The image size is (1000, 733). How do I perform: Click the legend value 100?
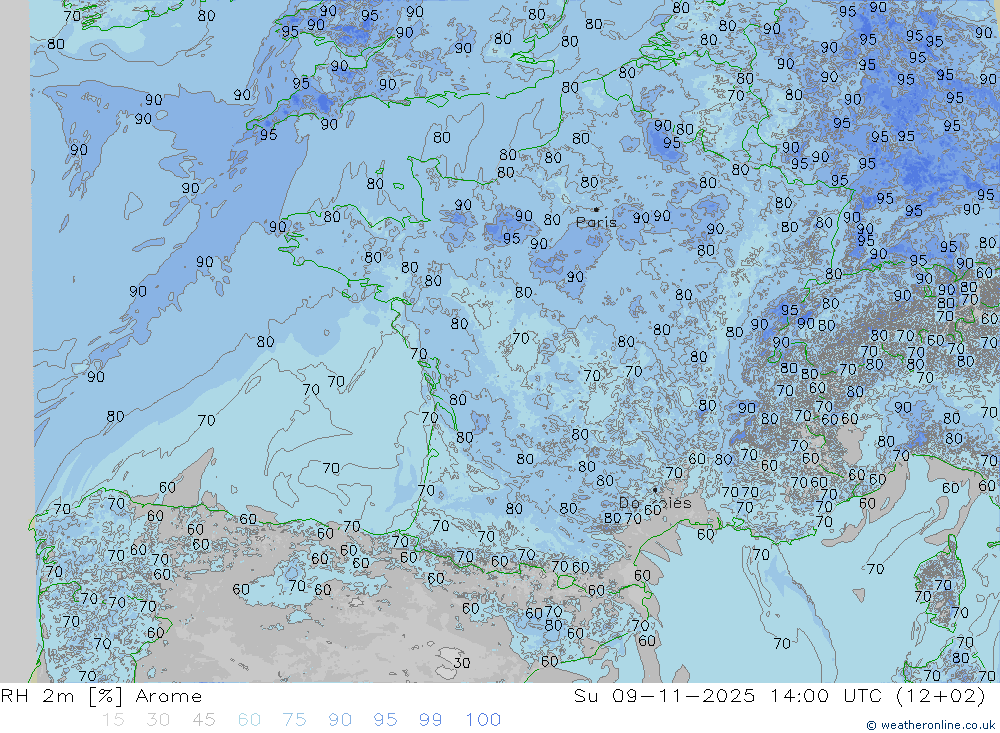coord(483,720)
